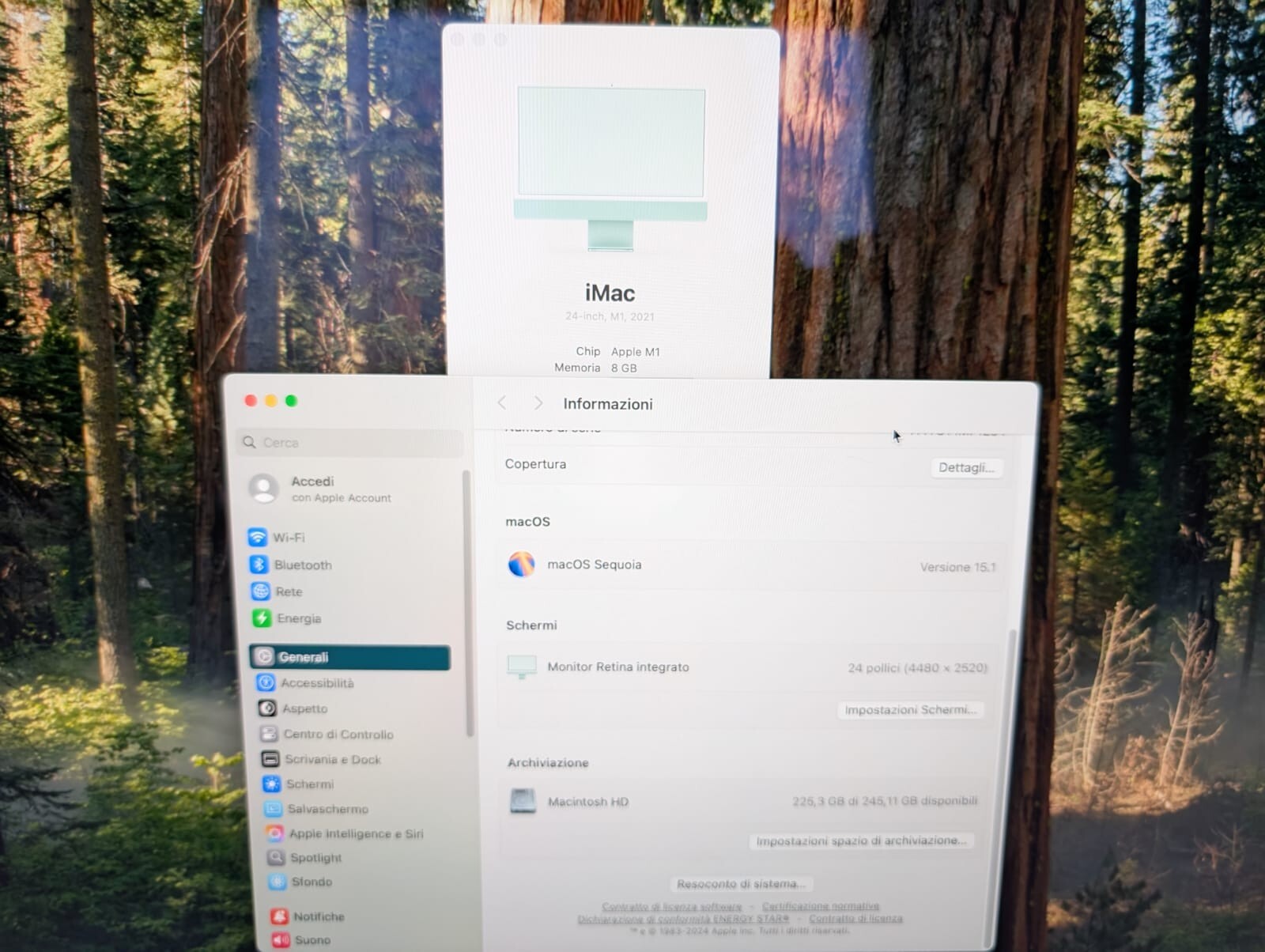Image resolution: width=1265 pixels, height=952 pixels.
Task: Click "225,3 GB di 245,11 GB disponibili" text
Action: tap(885, 801)
